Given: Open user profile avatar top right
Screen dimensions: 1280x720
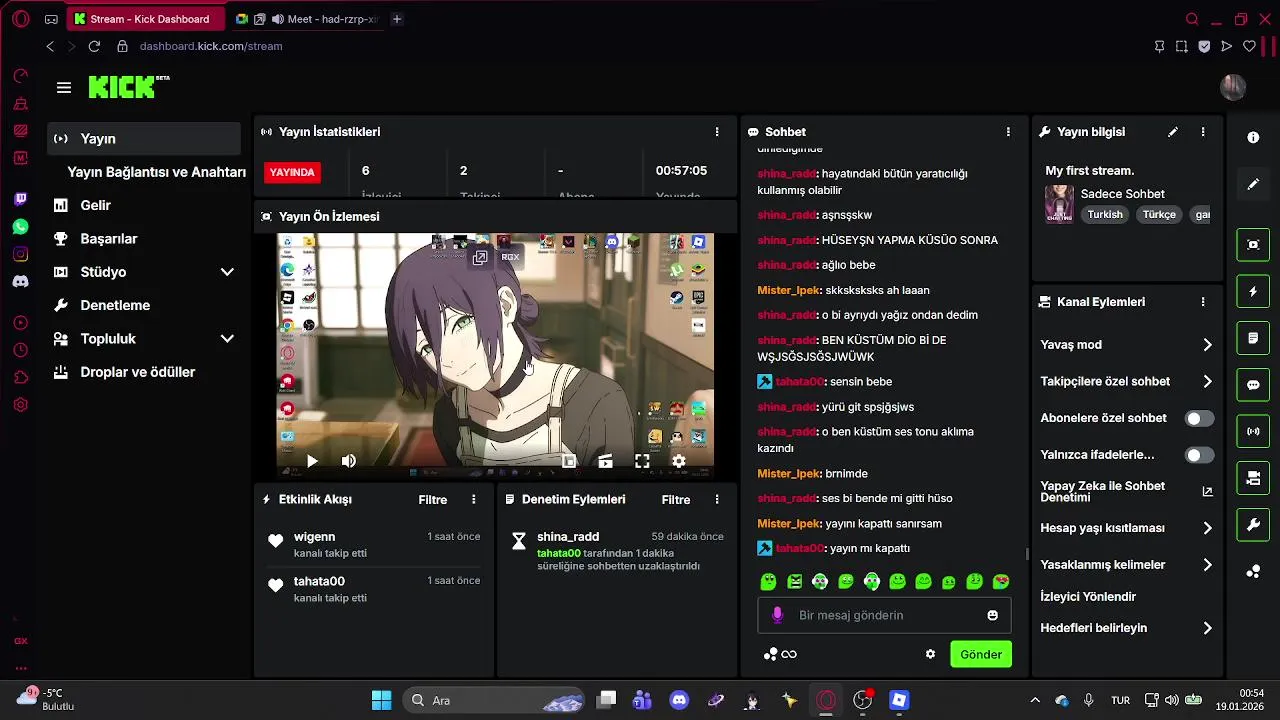Looking at the screenshot, I should tap(1233, 87).
